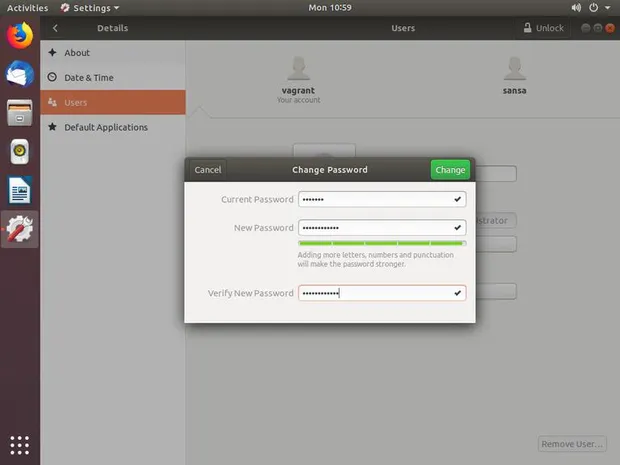Select Users in the sidebar

113,102
